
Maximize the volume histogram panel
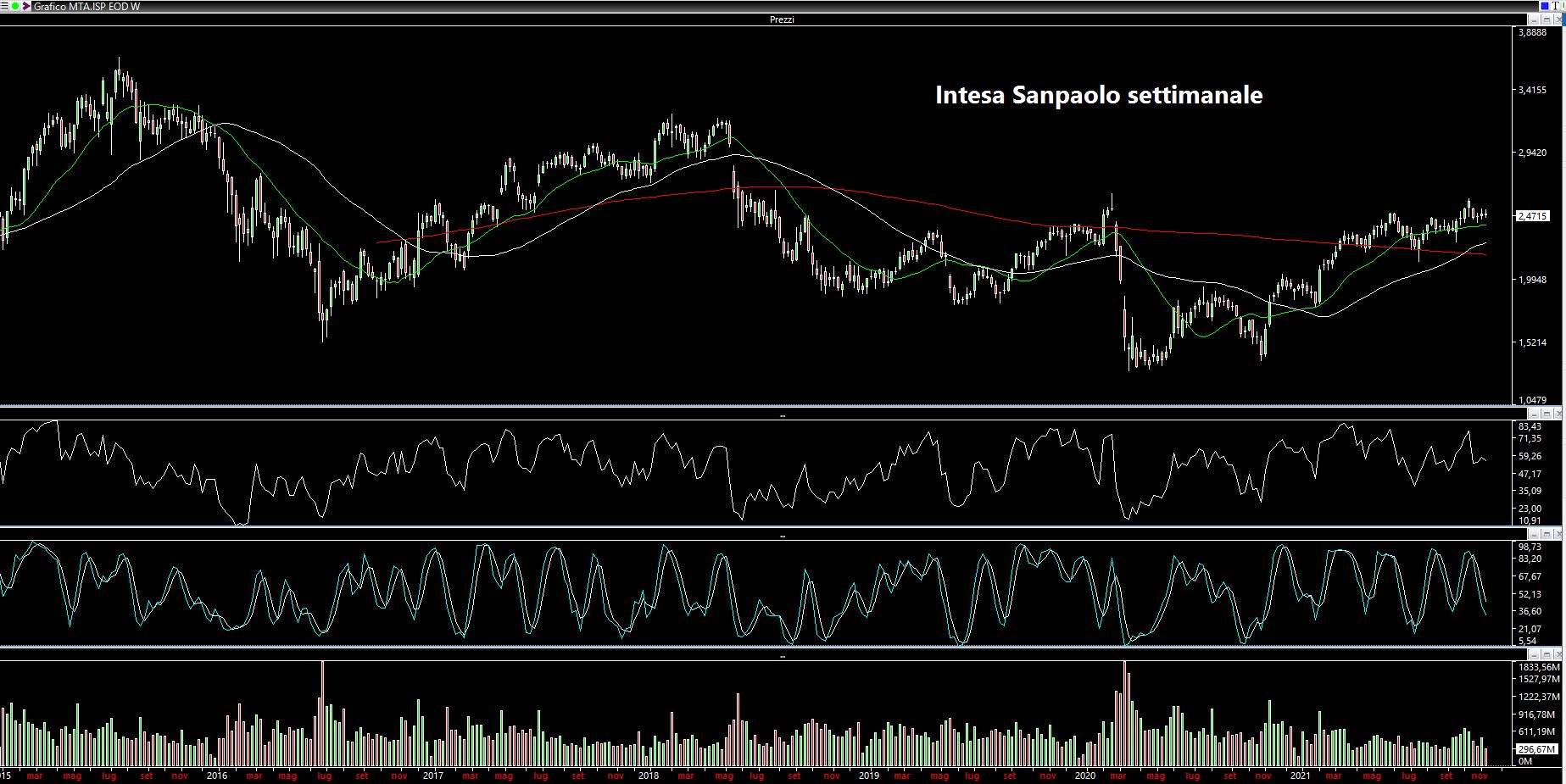coord(1546,654)
